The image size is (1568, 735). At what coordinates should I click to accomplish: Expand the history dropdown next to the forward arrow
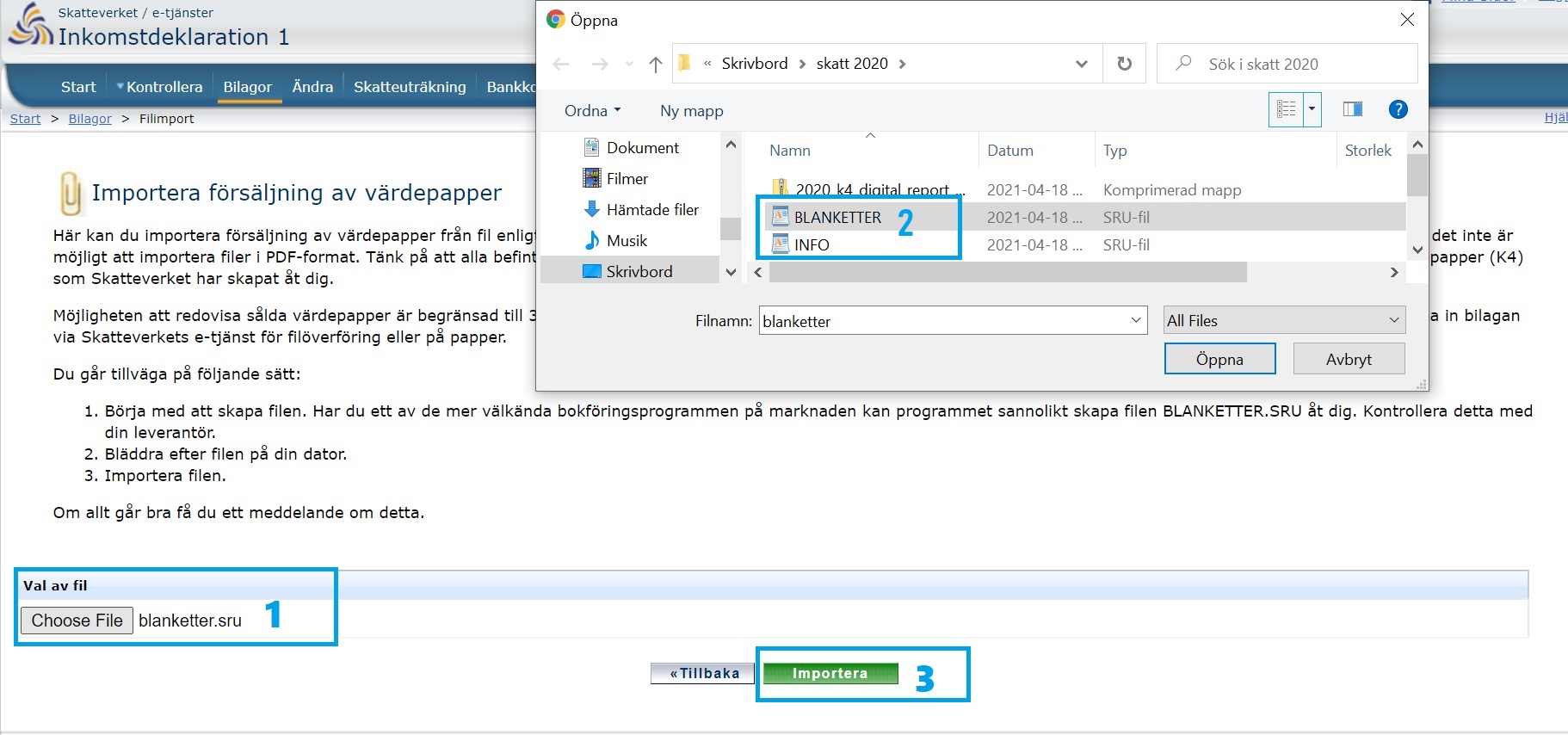(x=629, y=64)
